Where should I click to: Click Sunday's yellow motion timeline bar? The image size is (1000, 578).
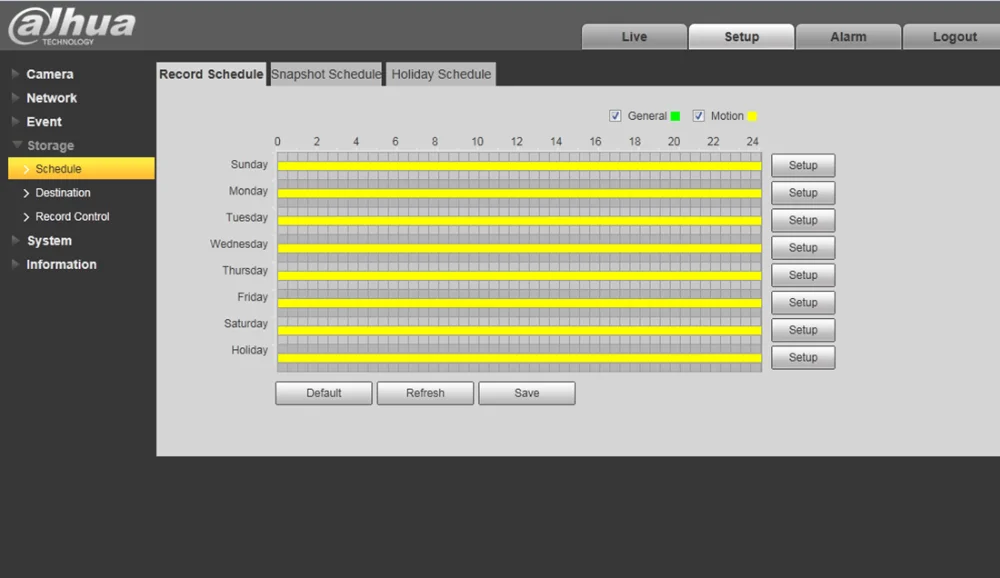coord(519,166)
